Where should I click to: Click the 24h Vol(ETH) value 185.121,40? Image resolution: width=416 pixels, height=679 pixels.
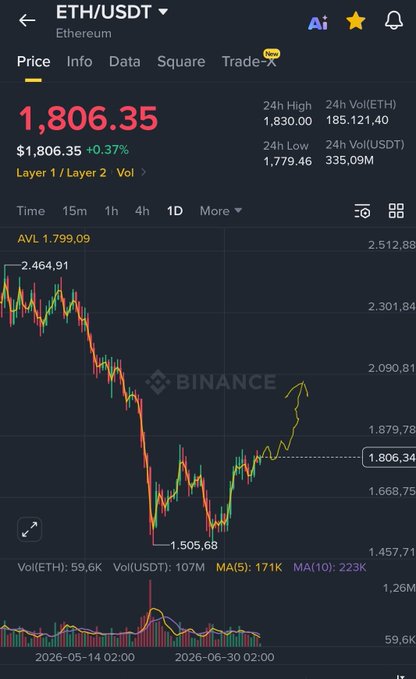(357, 120)
